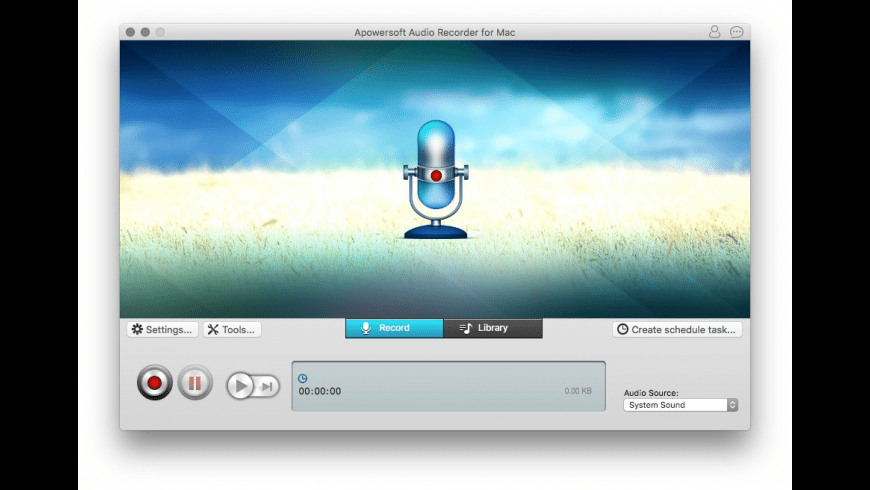Viewport: 870px width, 490px height.
Task: Open the Settings dialog
Action: point(163,330)
